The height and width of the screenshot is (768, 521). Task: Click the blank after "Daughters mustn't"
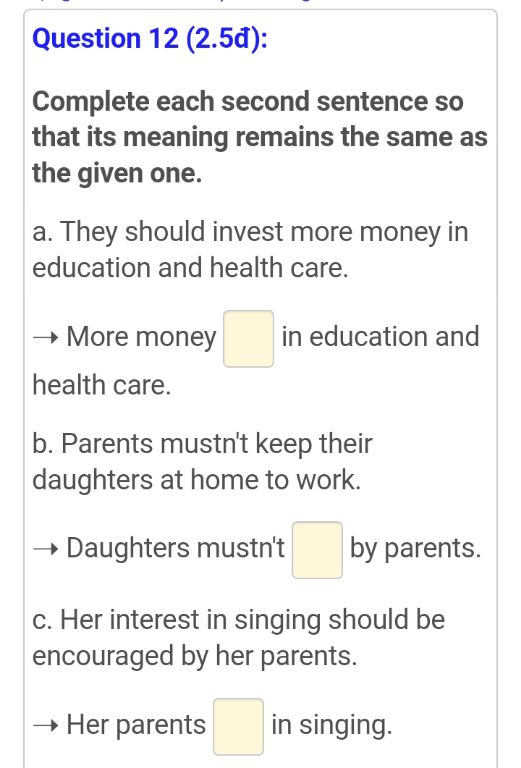317,550
